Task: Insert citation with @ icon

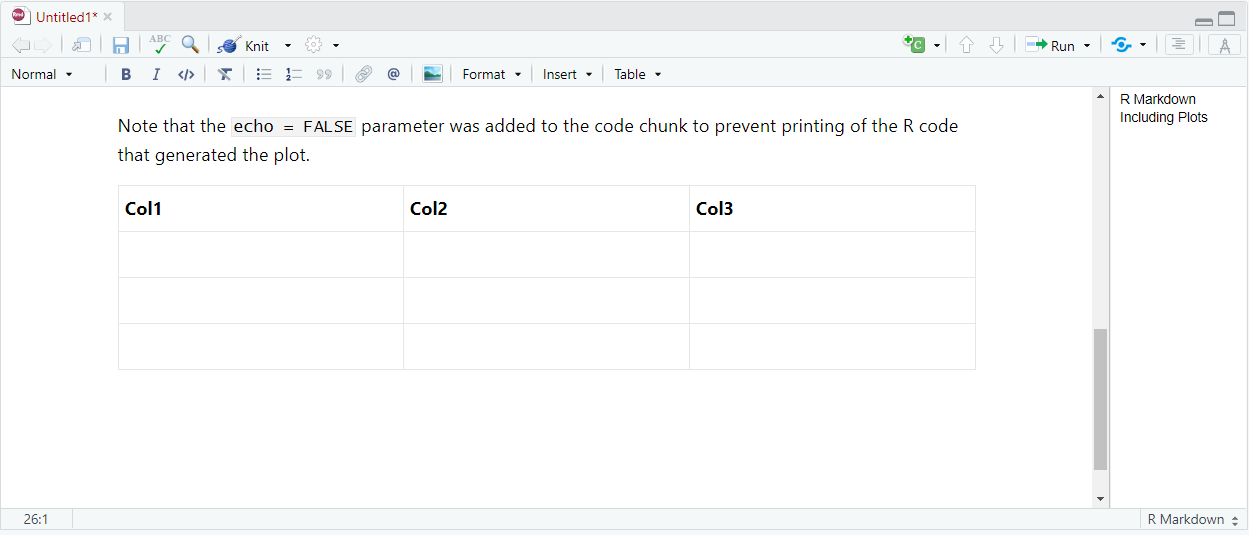Action: tap(393, 74)
